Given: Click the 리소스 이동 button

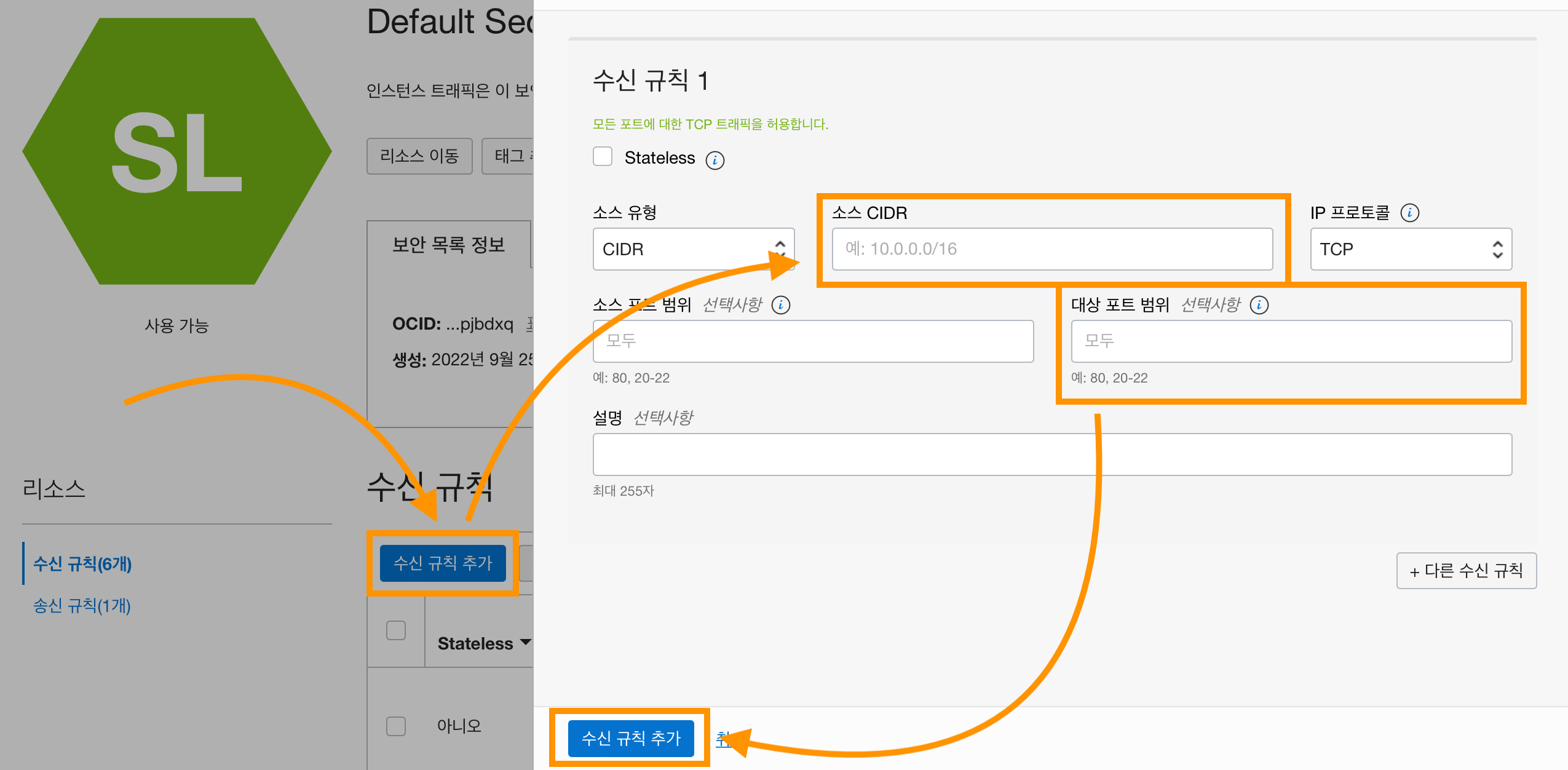Looking at the screenshot, I should click(x=419, y=156).
